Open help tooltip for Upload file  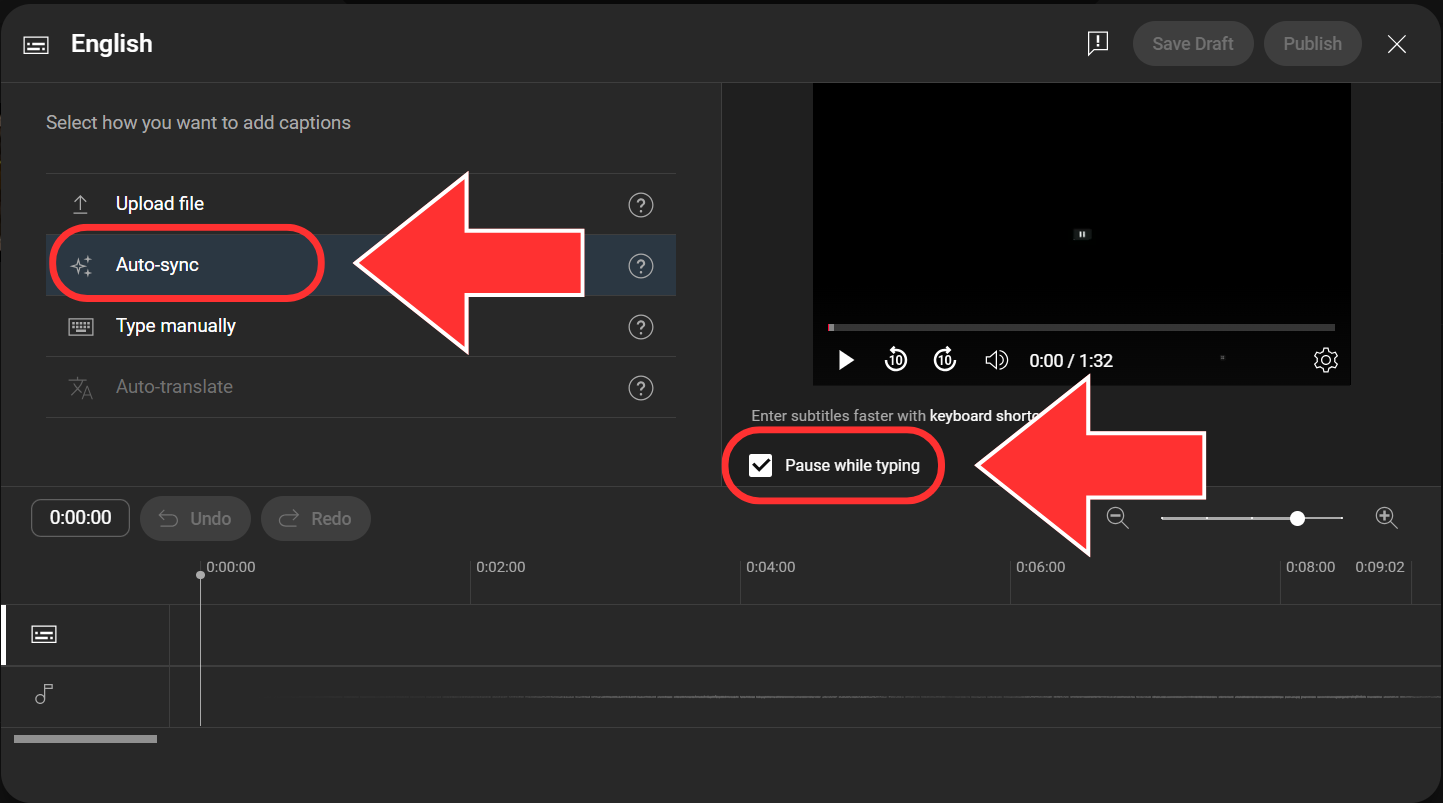point(640,204)
